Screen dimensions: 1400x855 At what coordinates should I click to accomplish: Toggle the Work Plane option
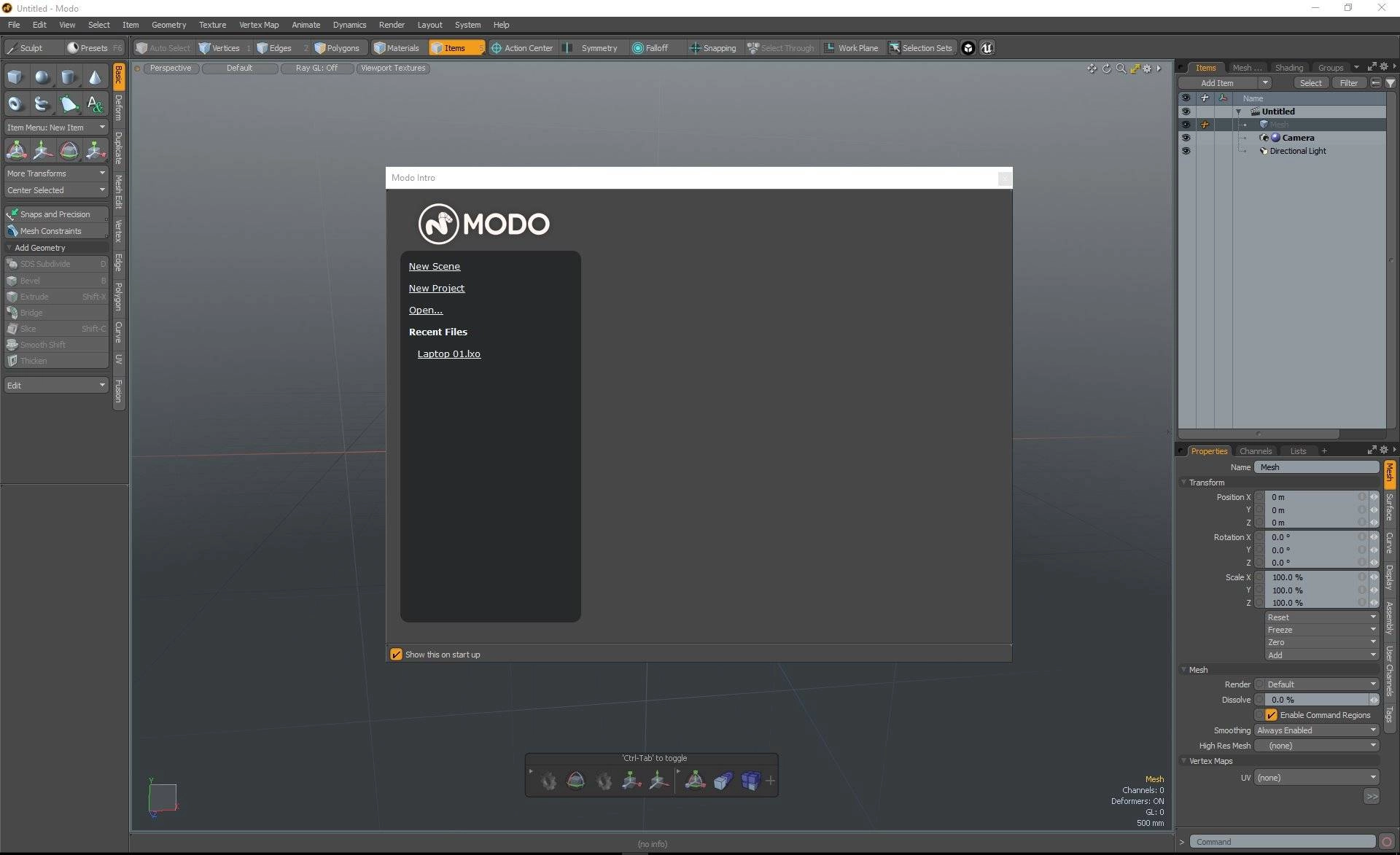tap(851, 48)
